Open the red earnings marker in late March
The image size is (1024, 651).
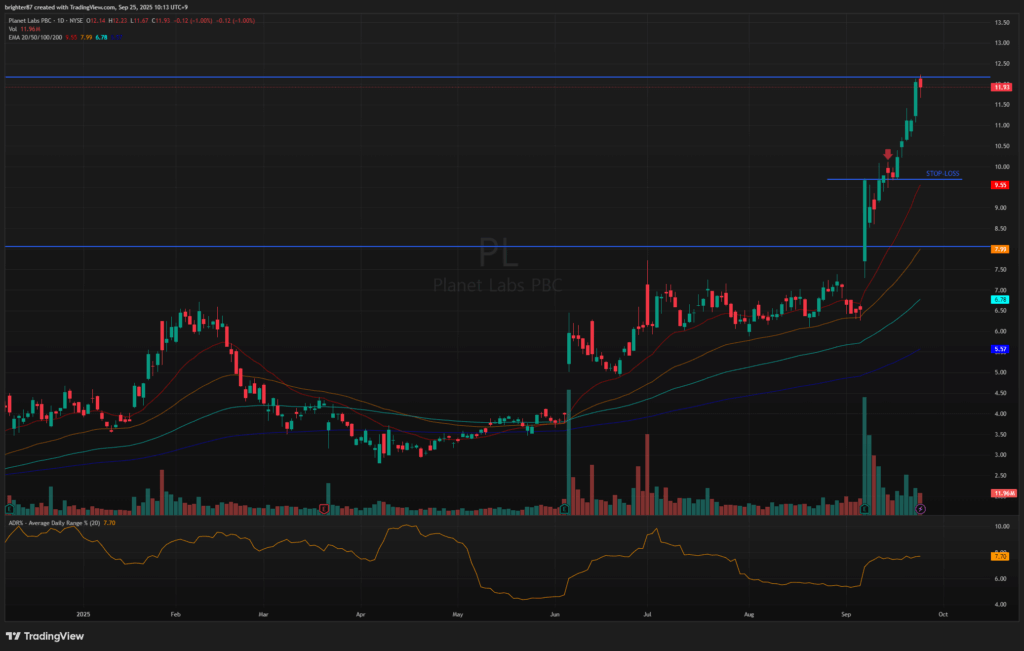tap(324, 509)
